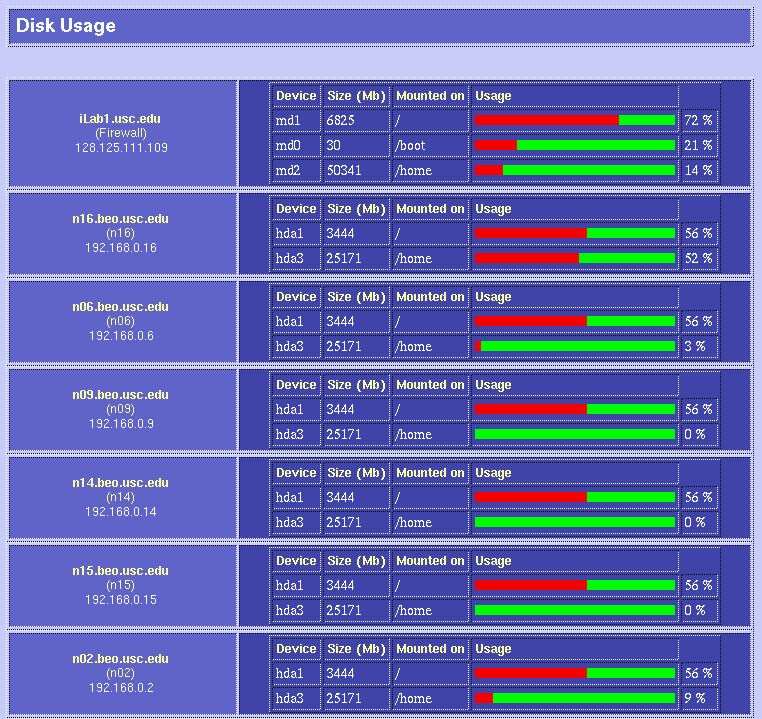Image resolution: width=762 pixels, height=719 pixels.
Task: Open the n06.beo.usc.edu host entry
Action: point(120,307)
